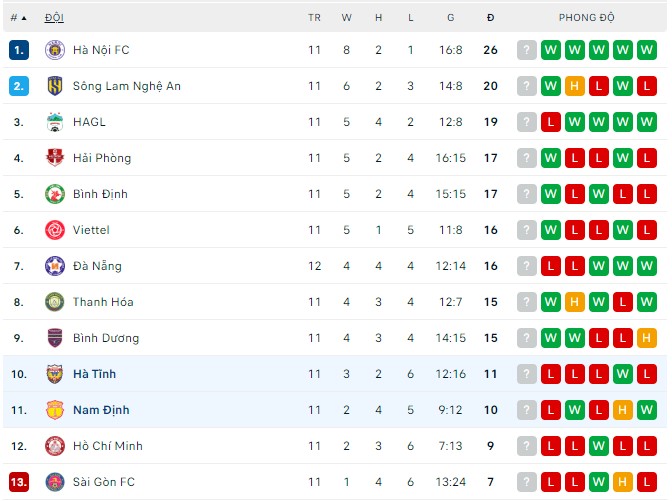Click Thanh Hóa's orange H draw badge
The height and width of the screenshot is (501, 672).
coord(574,302)
